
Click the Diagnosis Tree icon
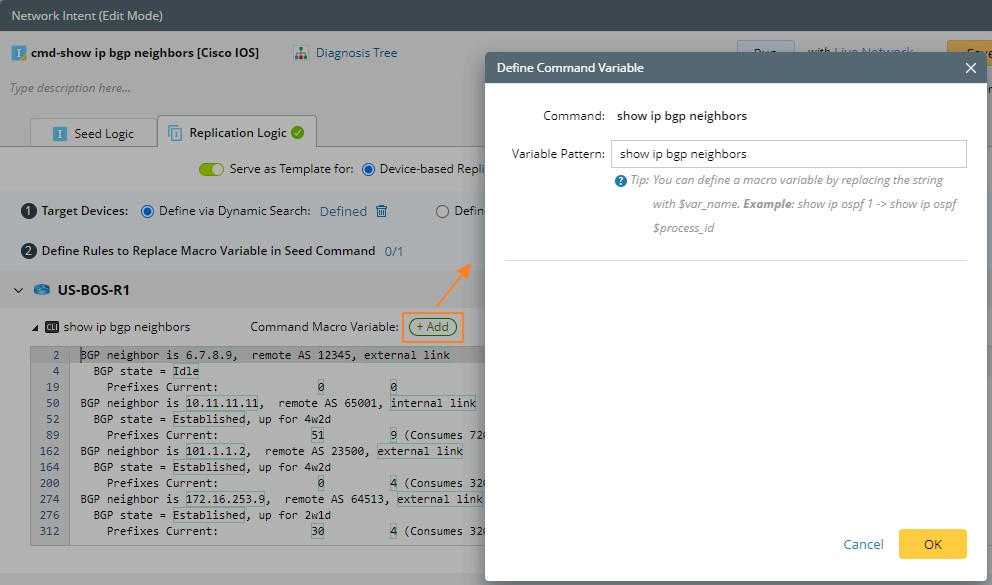pos(301,53)
